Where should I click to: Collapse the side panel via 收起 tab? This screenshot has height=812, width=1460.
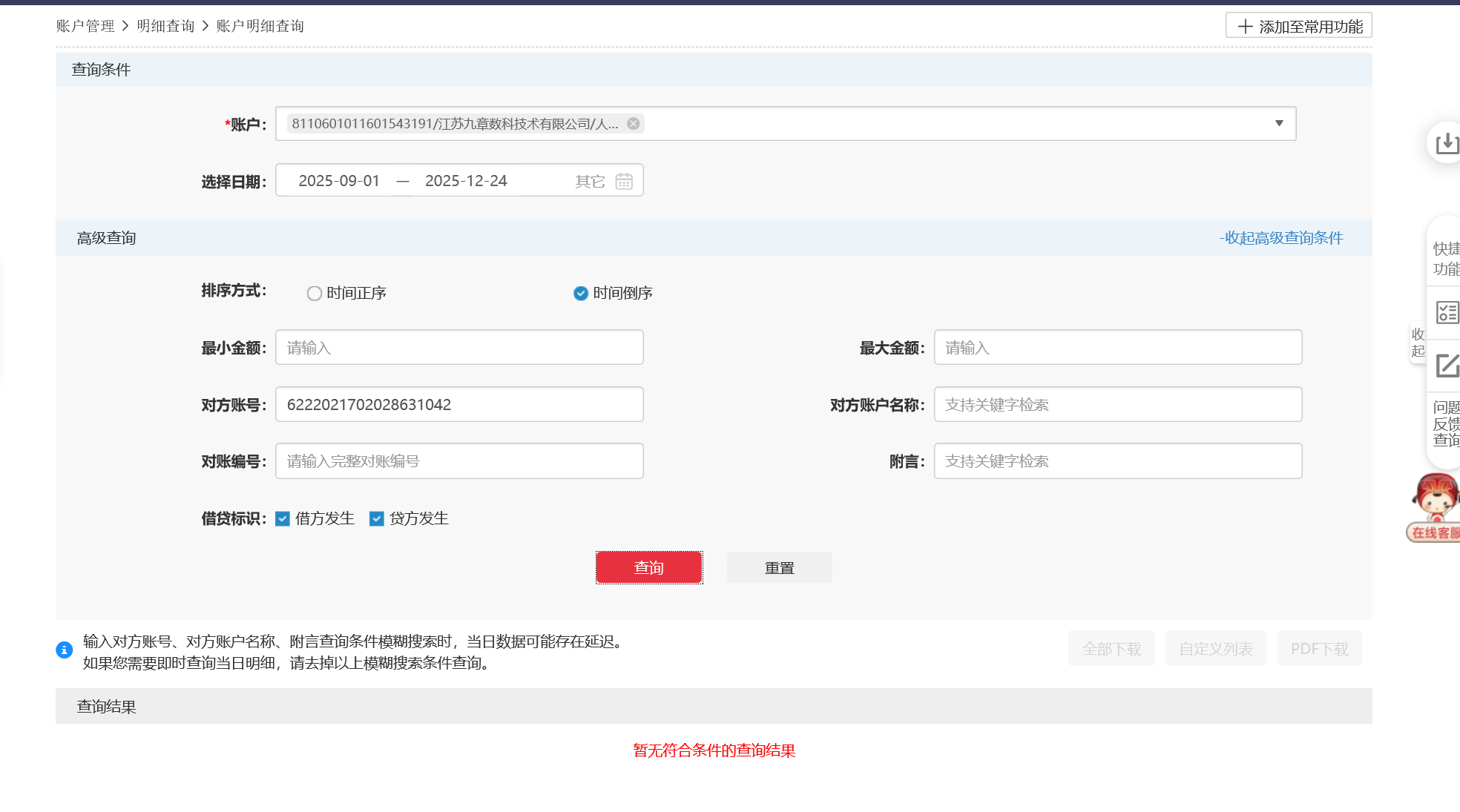pyautogui.click(x=1418, y=343)
